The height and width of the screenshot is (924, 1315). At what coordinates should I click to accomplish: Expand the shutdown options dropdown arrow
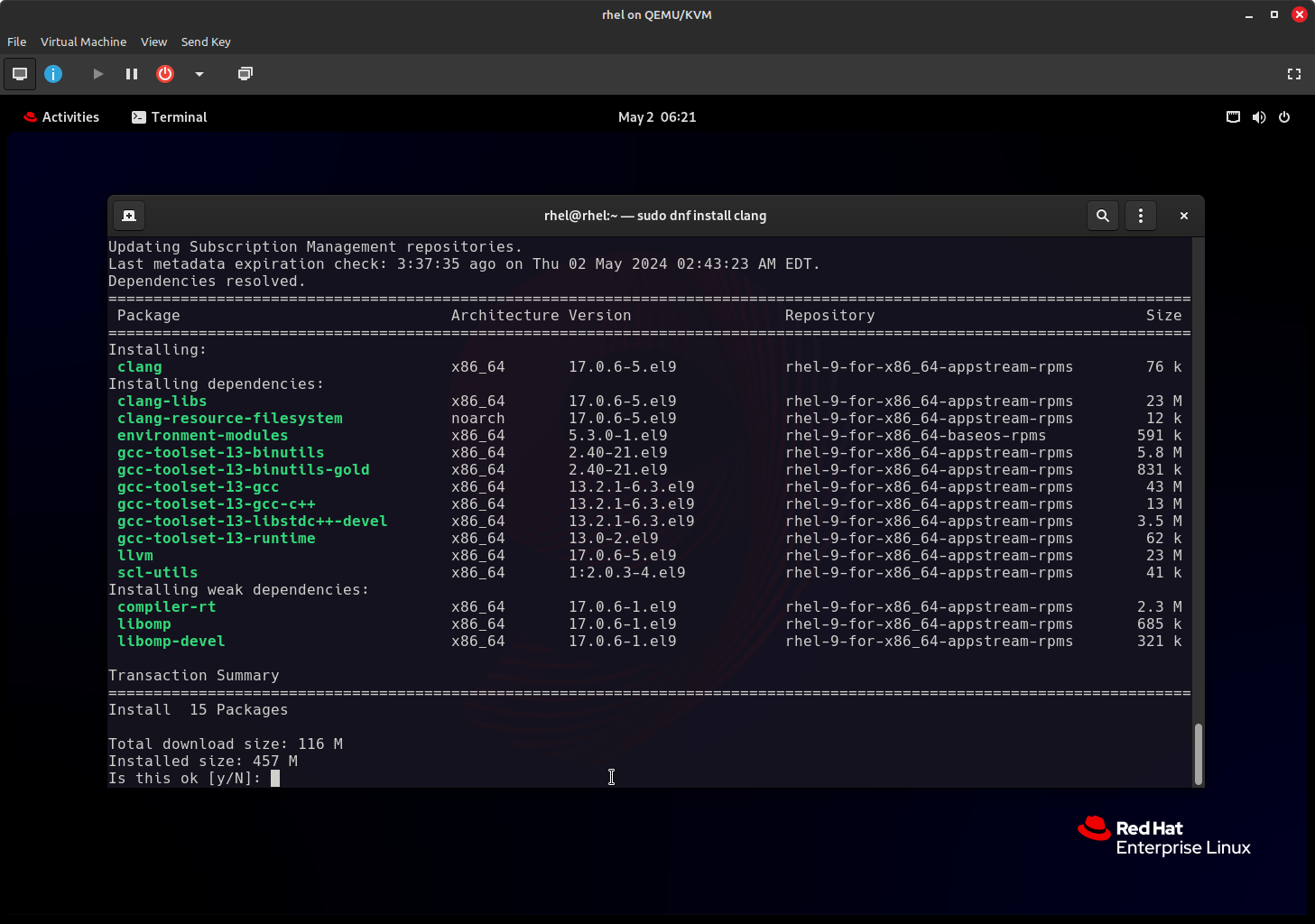pyautogui.click(x=199, y=74)
